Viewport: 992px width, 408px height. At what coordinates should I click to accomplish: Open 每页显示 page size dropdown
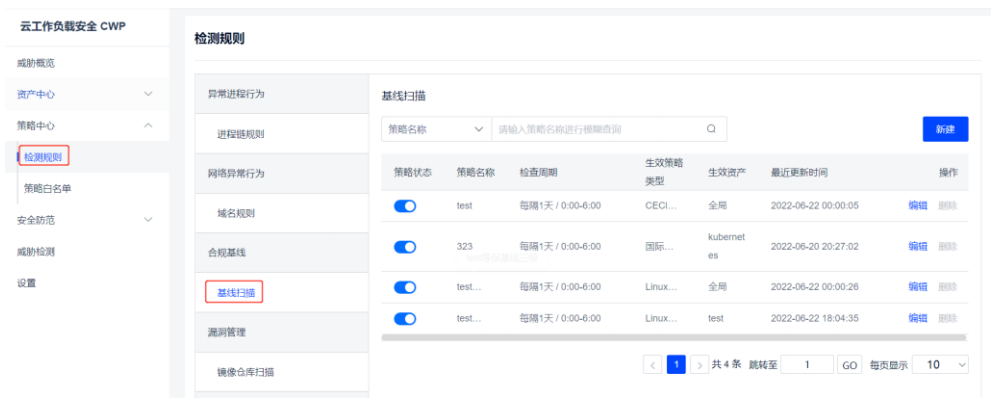point(940,364)
